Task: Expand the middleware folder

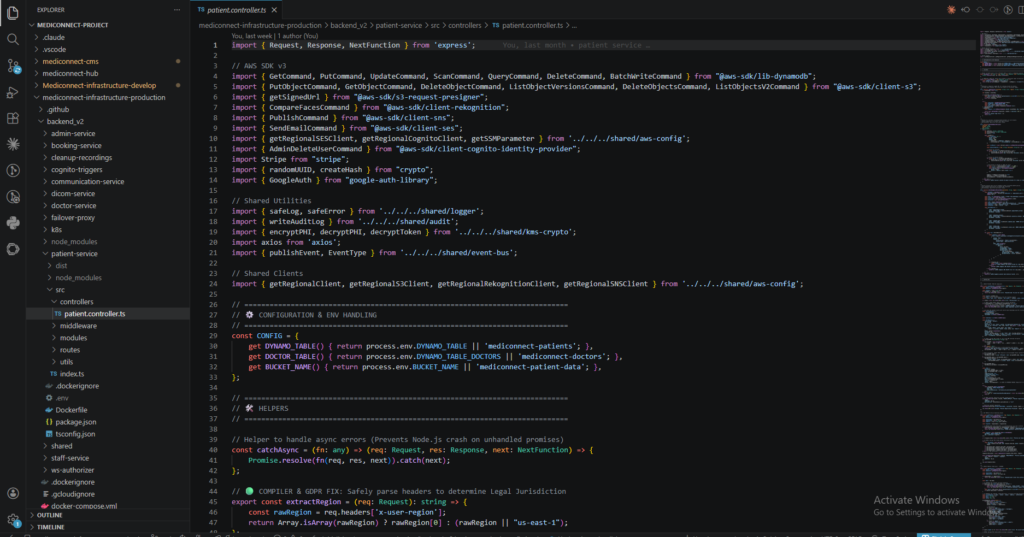Action: 108,326
